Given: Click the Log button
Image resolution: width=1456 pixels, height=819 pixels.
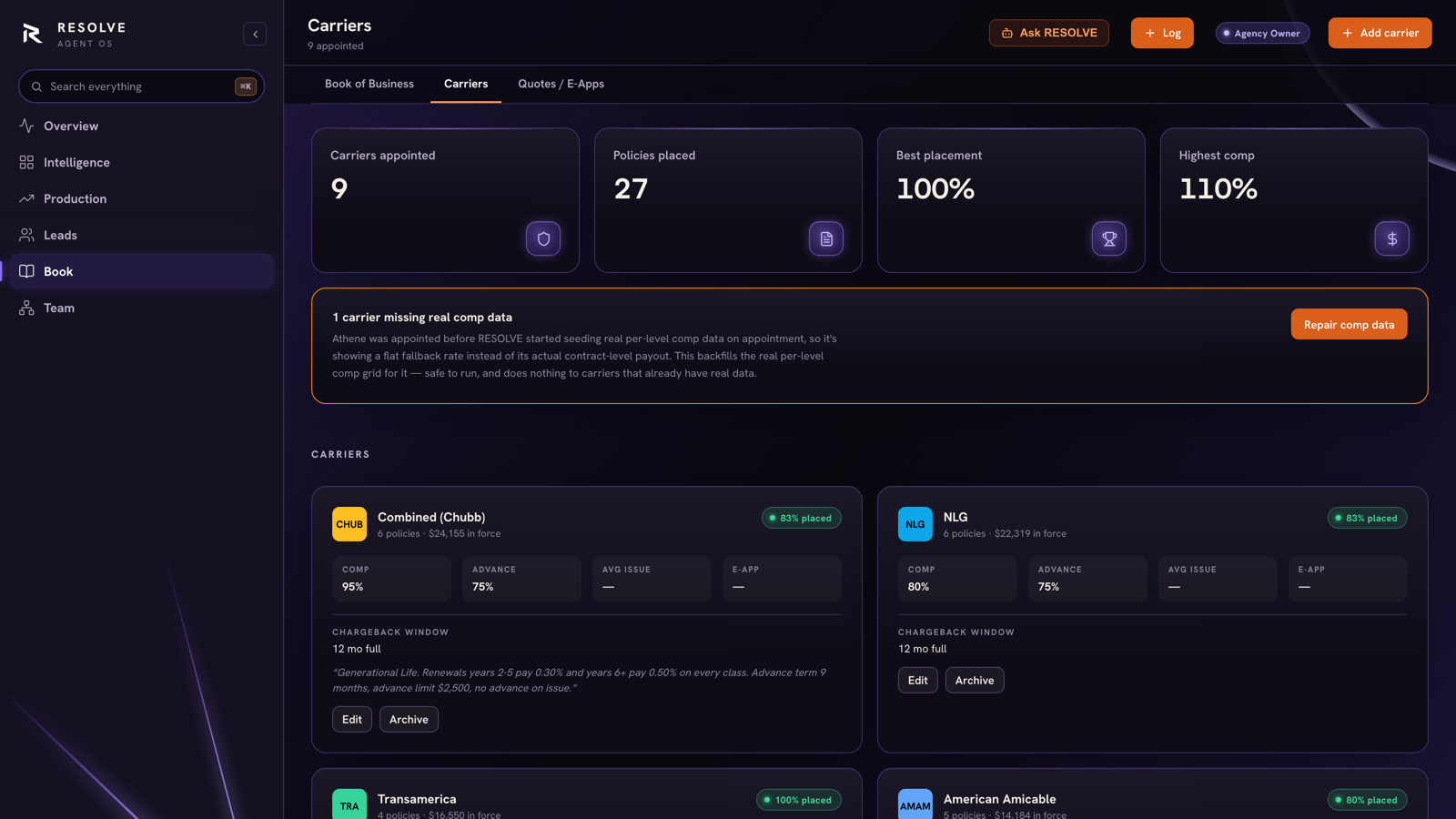Looking at the screenshot, I should tap(1162, 33).
